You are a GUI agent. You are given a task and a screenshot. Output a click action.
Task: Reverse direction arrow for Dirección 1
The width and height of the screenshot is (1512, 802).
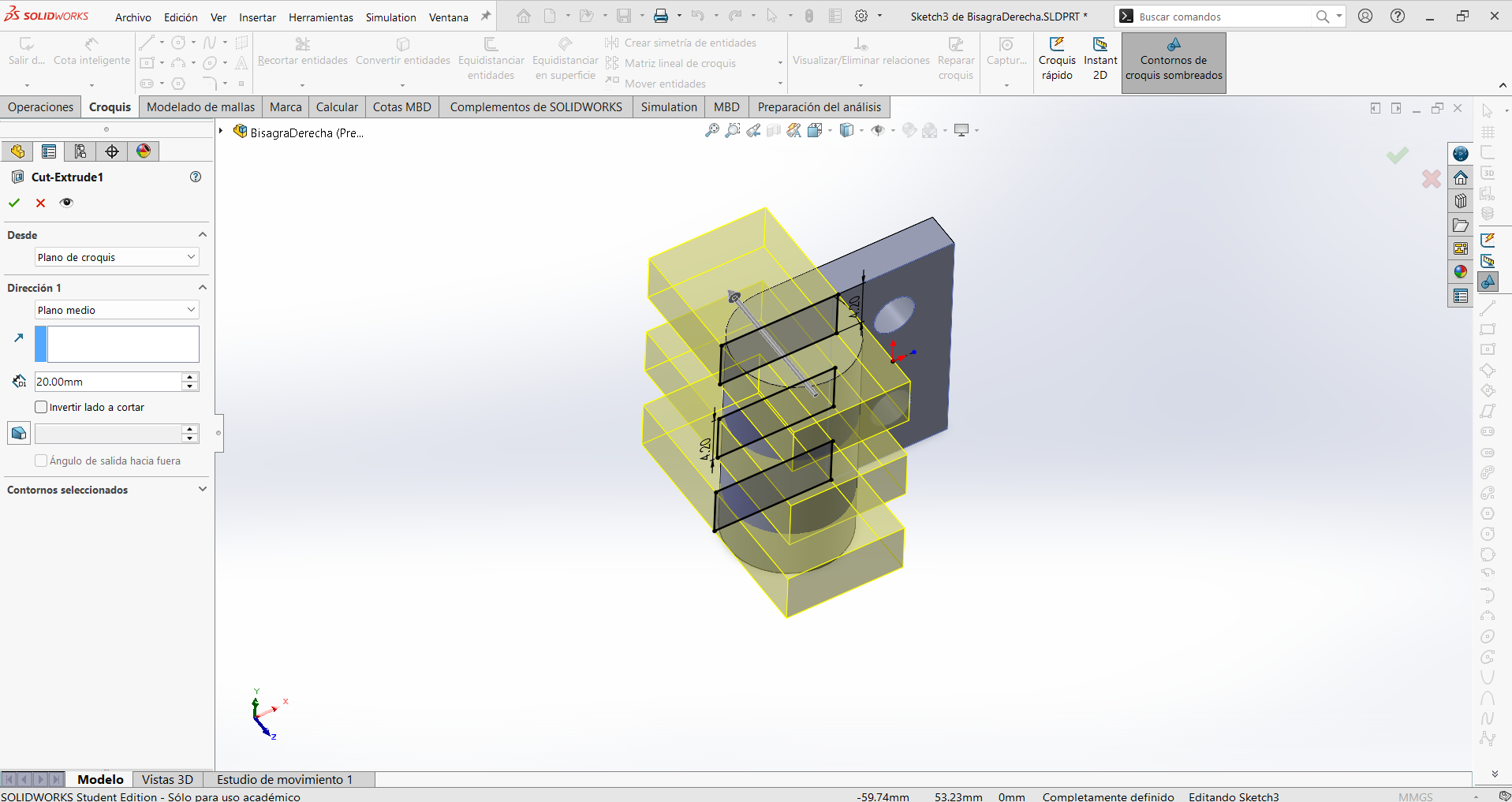pos(19,338)
